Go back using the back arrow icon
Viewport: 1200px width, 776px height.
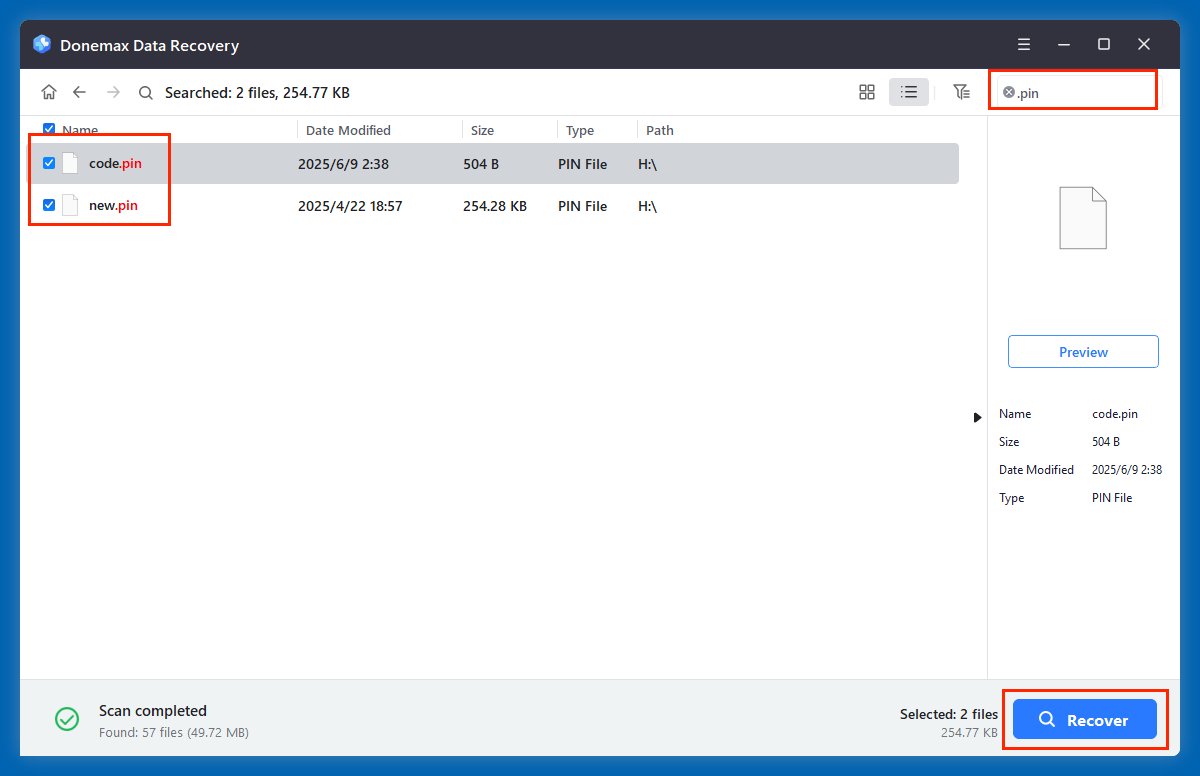point(79,91)
